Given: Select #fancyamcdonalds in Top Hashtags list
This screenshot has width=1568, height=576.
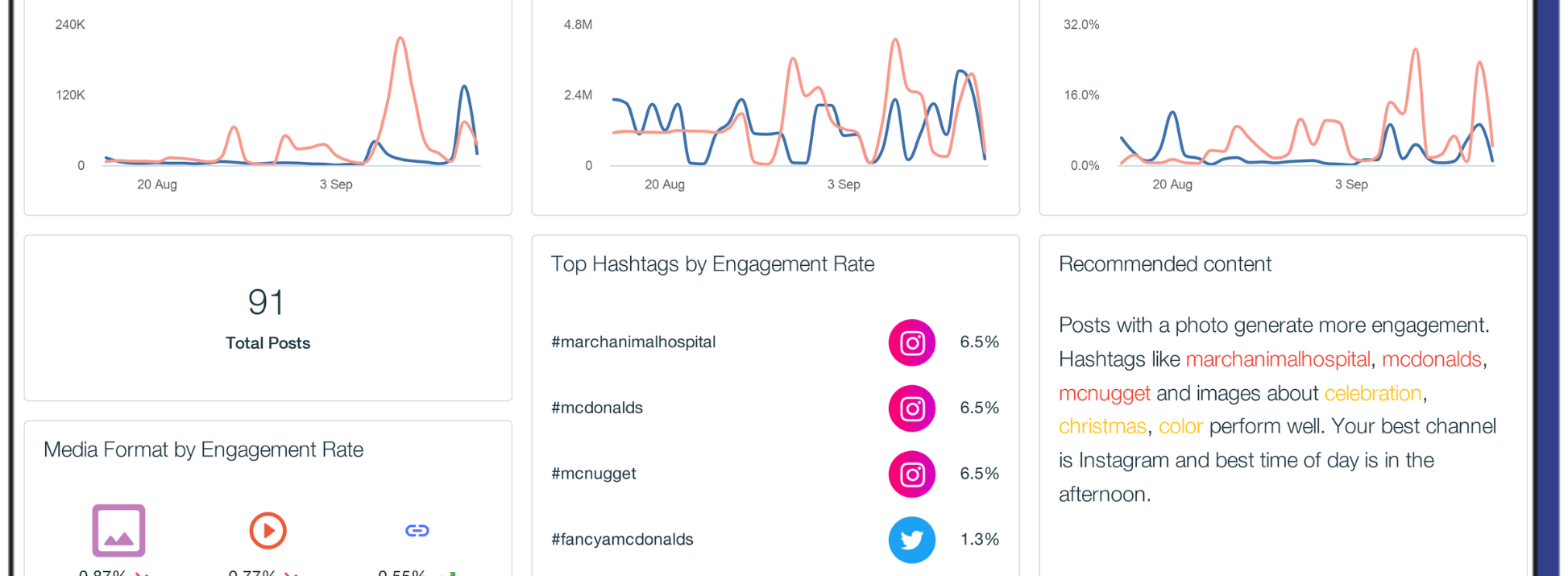Looking at the screenshot, I should [622, 540].
